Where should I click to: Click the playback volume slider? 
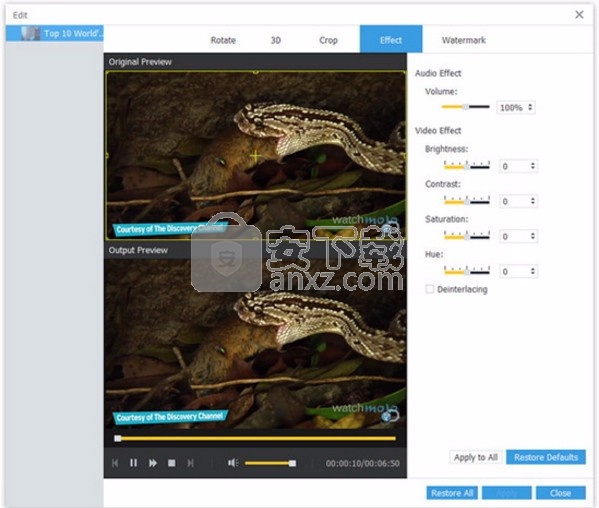pyautogui.click(x=270, y=463)
